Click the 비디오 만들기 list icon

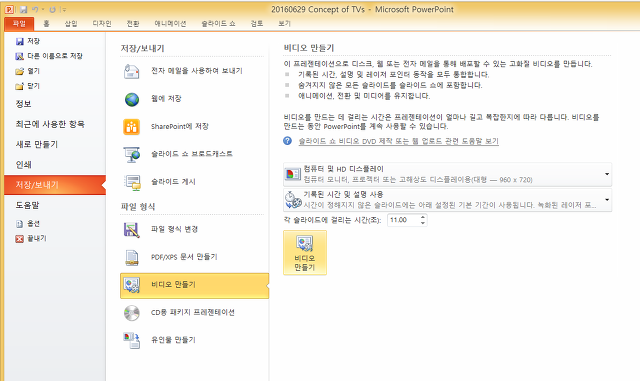(132, 285)
